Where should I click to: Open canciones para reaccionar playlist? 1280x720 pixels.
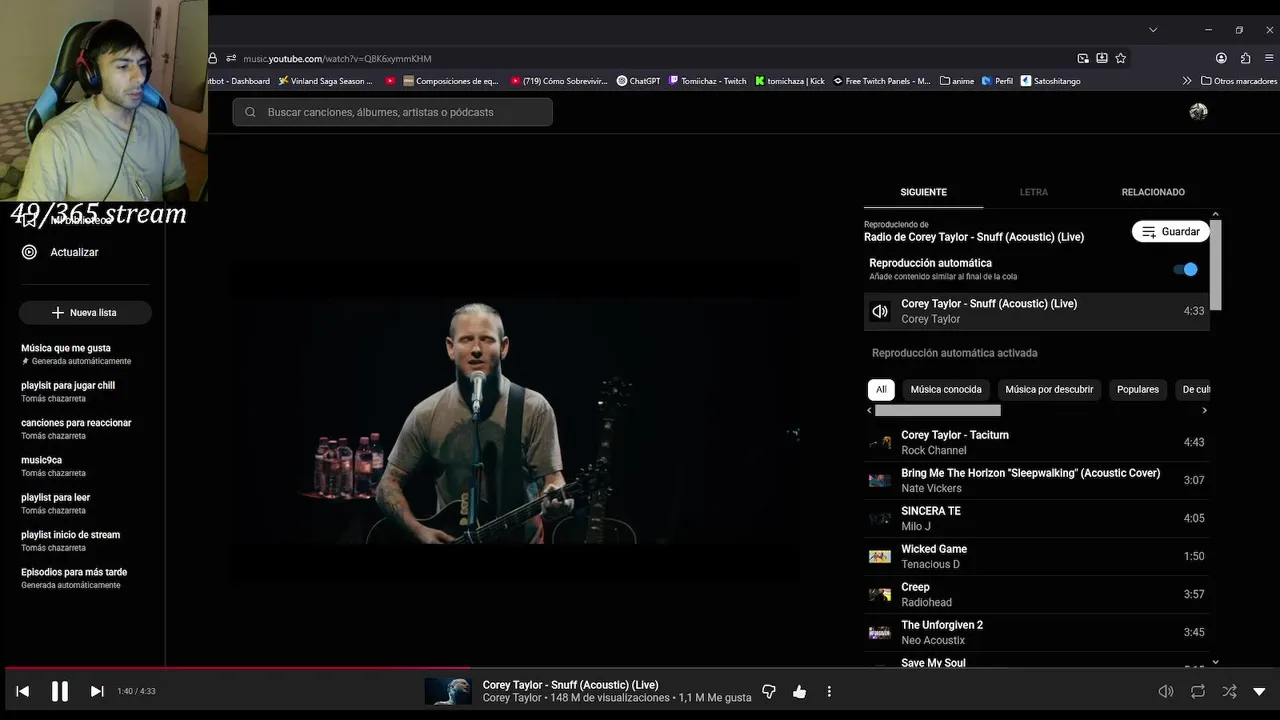pos(76,429)
